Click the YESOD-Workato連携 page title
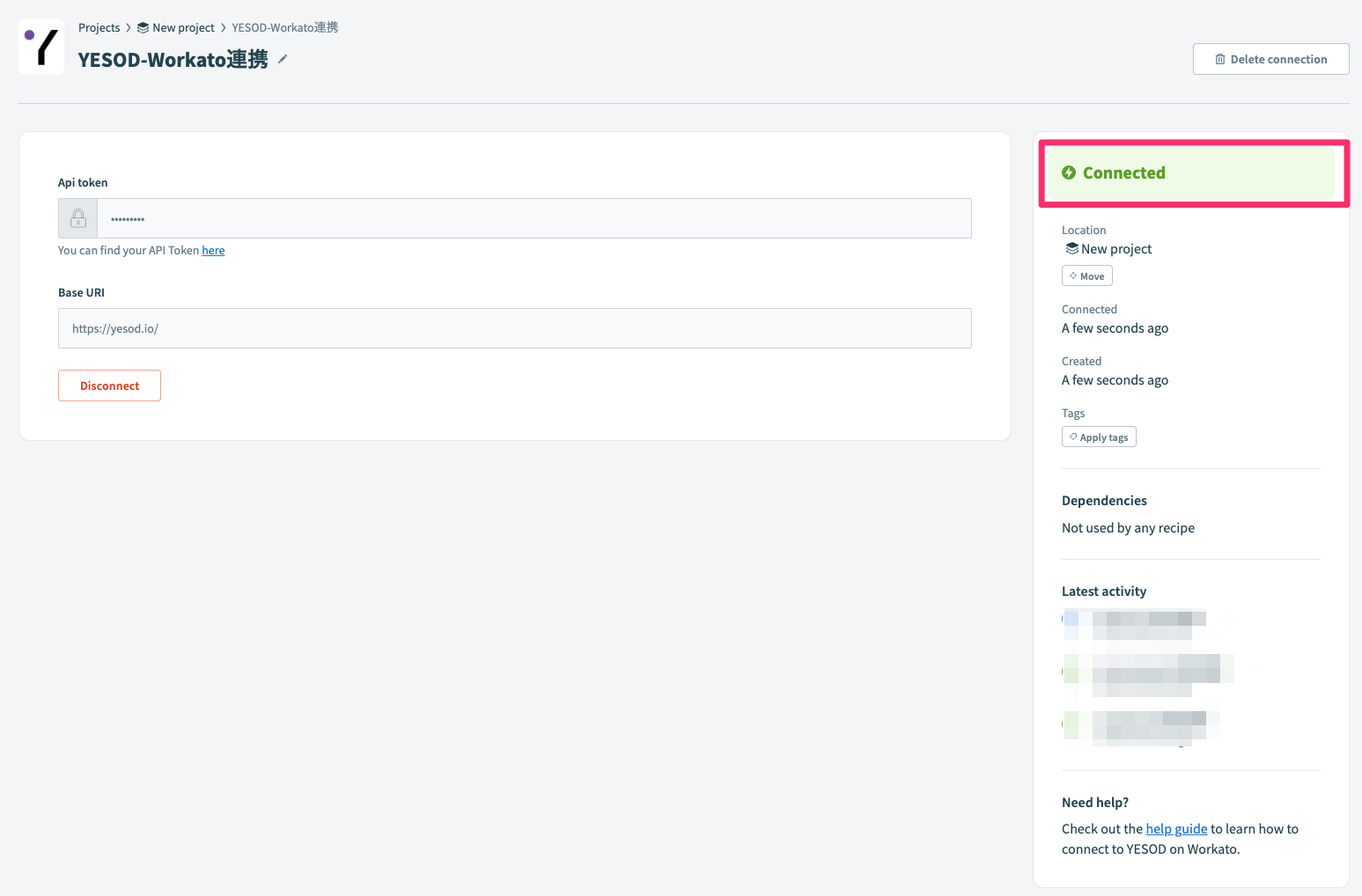Viewport: 1362px width, 896px height. [x=173, y=59]
